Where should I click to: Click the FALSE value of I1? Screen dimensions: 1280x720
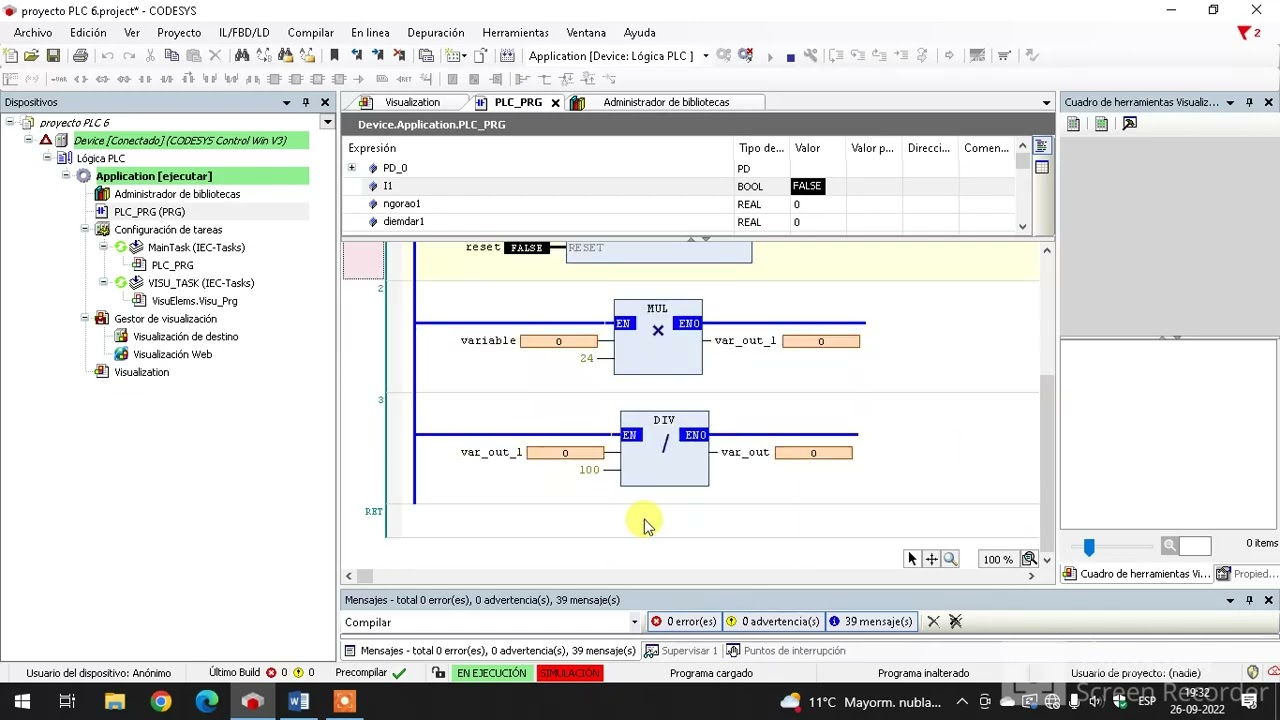point(807,186)
